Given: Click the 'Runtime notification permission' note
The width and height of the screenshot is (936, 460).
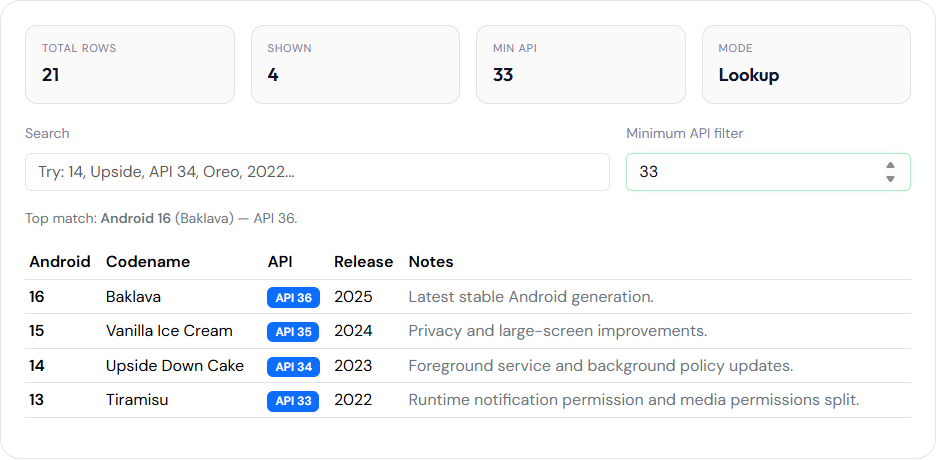Looking at the screenshot, I should pyautogui.click(x=634, y=400).
